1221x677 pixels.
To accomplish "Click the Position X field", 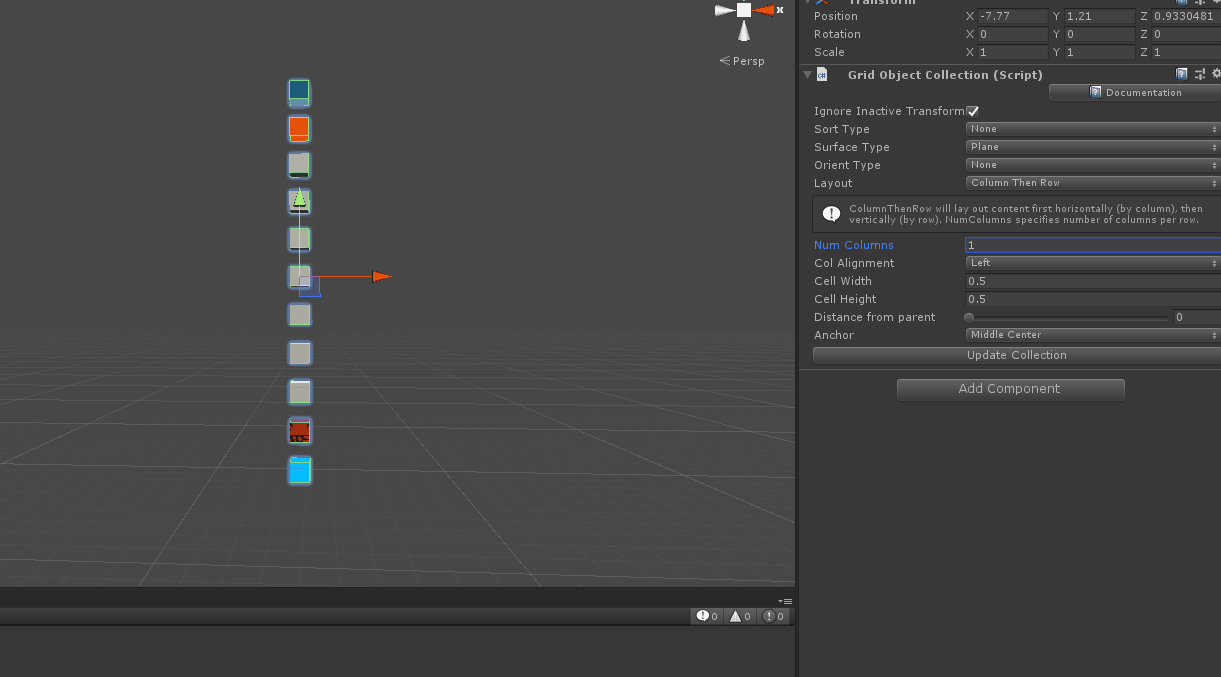I will coord(1013,16).
